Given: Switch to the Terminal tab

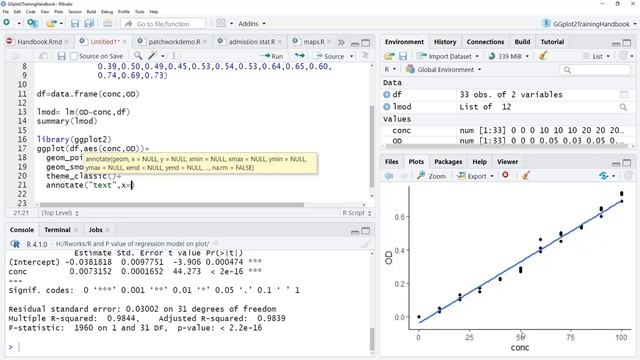Looking at the screenshot, I should tap(57, 230).
